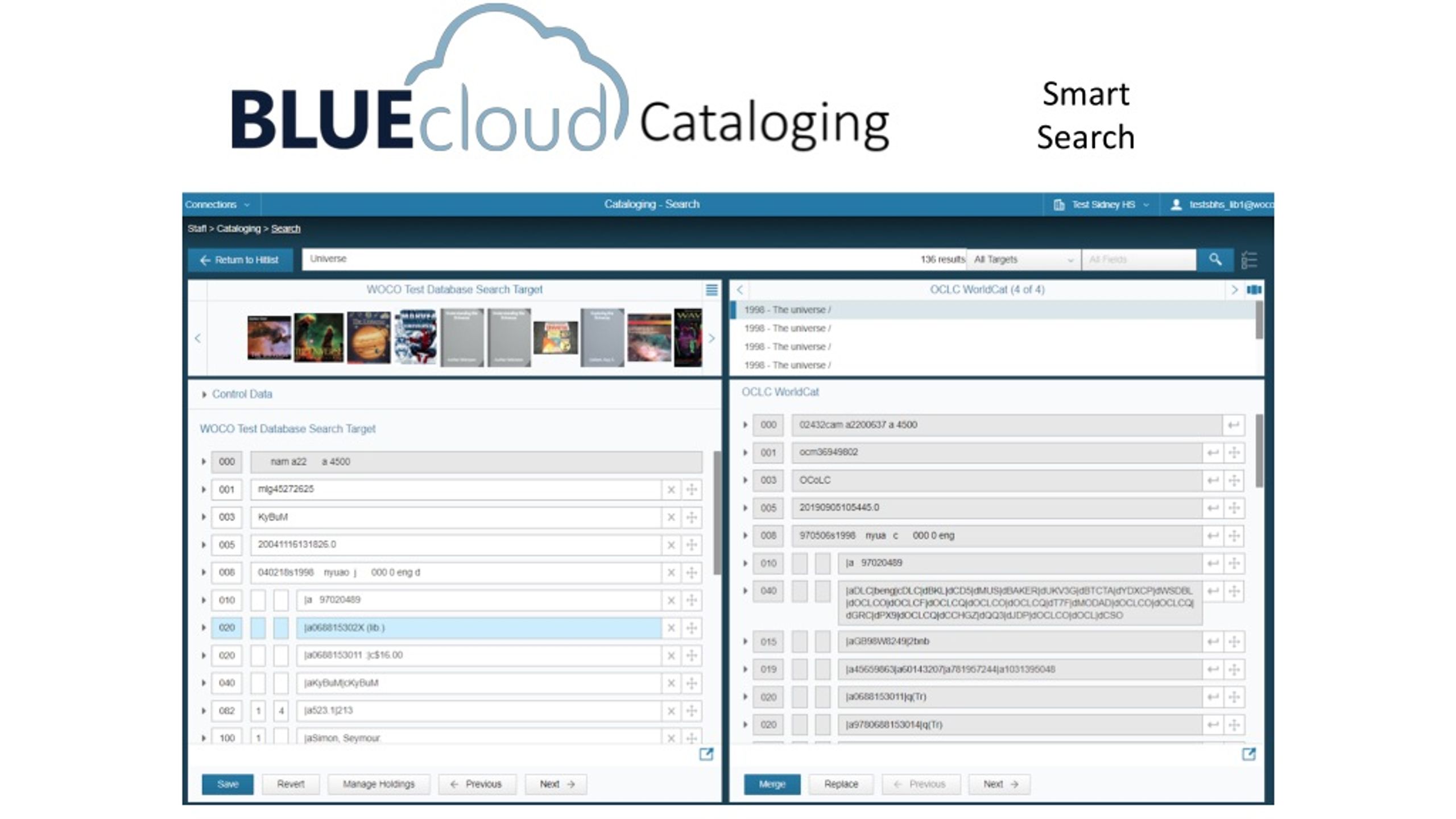
Task: Click the Revert button
Action: (x=291, y=784)
